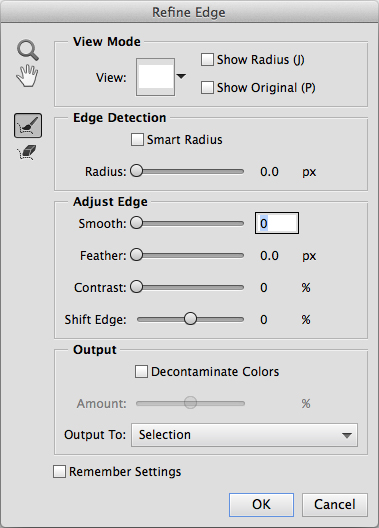Confirm with the OK button

[x=261, y=505]
